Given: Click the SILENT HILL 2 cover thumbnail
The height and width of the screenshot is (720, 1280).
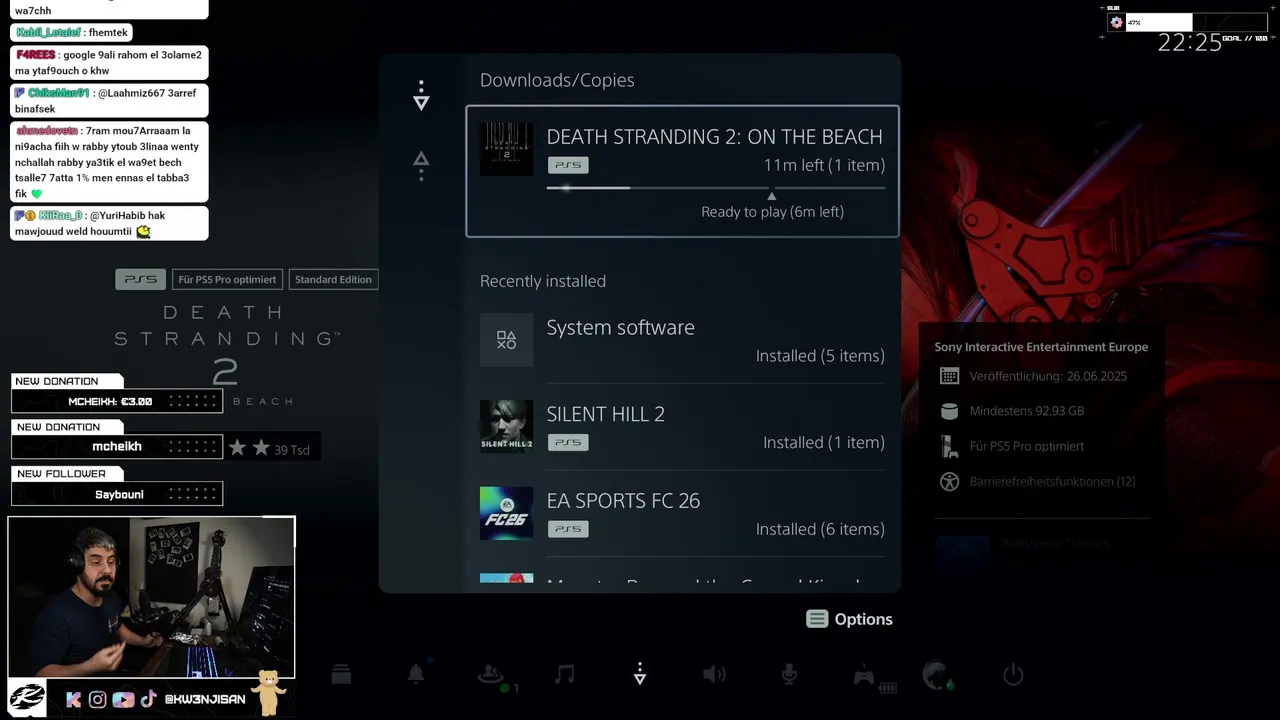Looking at the screenshot, I should coord(506,426).
